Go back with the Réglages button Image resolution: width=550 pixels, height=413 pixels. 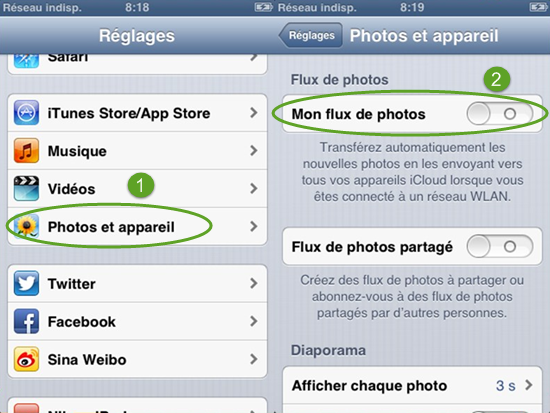coord(310,35)
